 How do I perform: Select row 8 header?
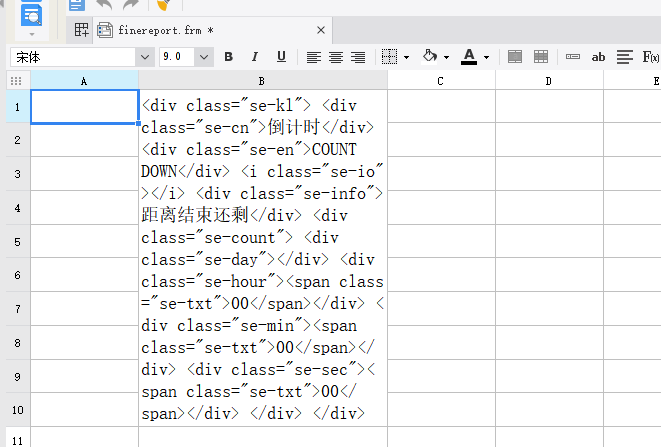tap(18, 342)
